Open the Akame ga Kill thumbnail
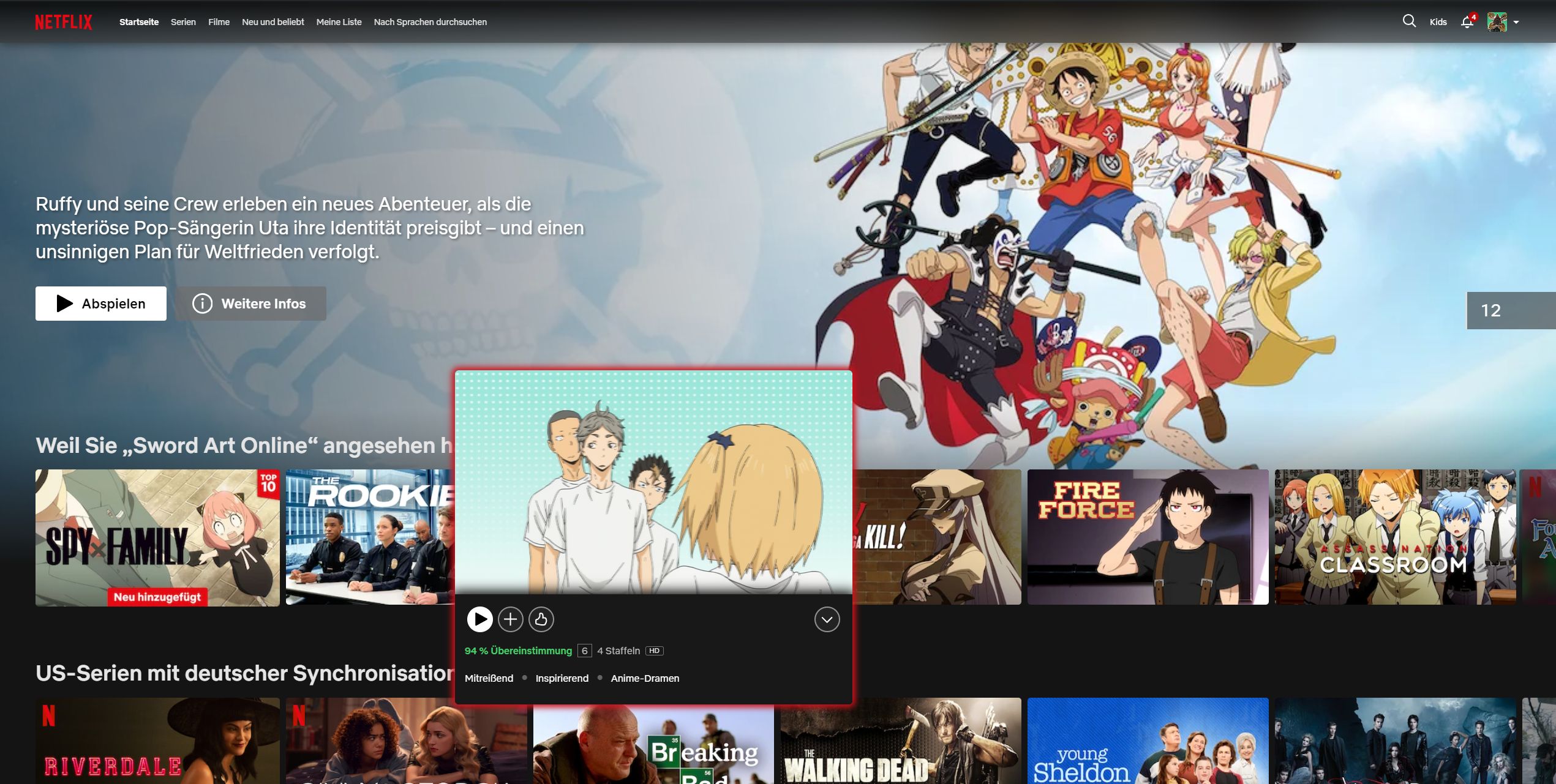The width and height of the screenshot is (1556, 784). (x=937, y=537)
